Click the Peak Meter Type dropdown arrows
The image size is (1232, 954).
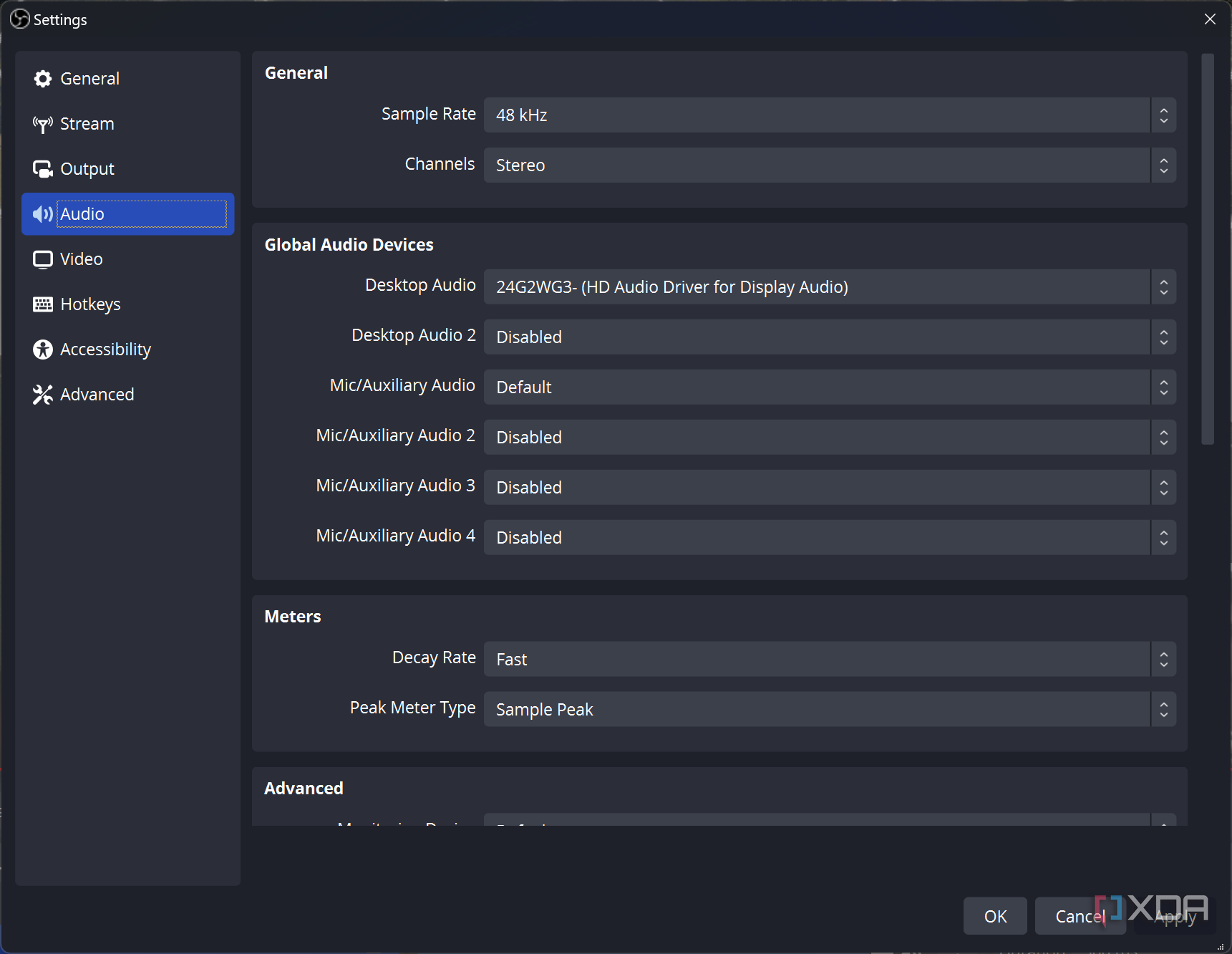1164,710
